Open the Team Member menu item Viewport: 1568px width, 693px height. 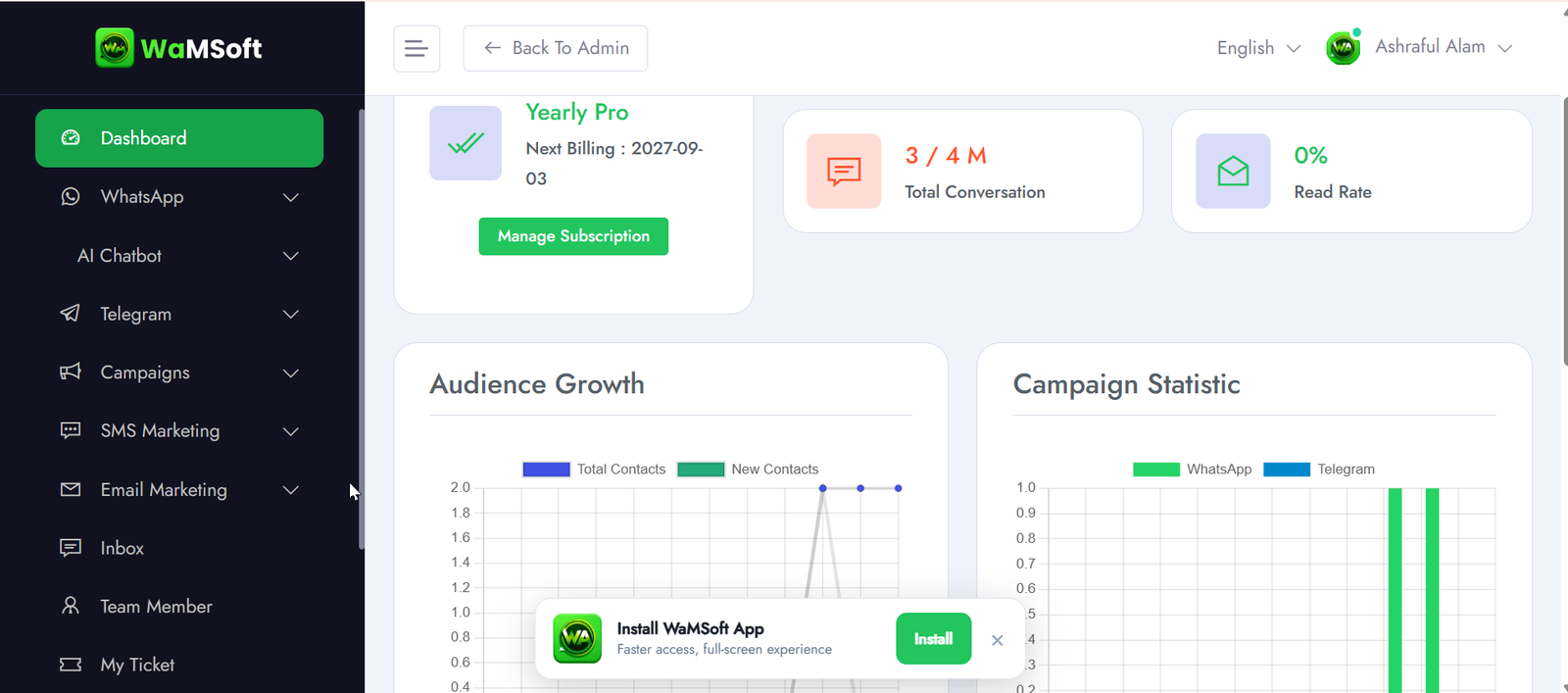(179, 606)
